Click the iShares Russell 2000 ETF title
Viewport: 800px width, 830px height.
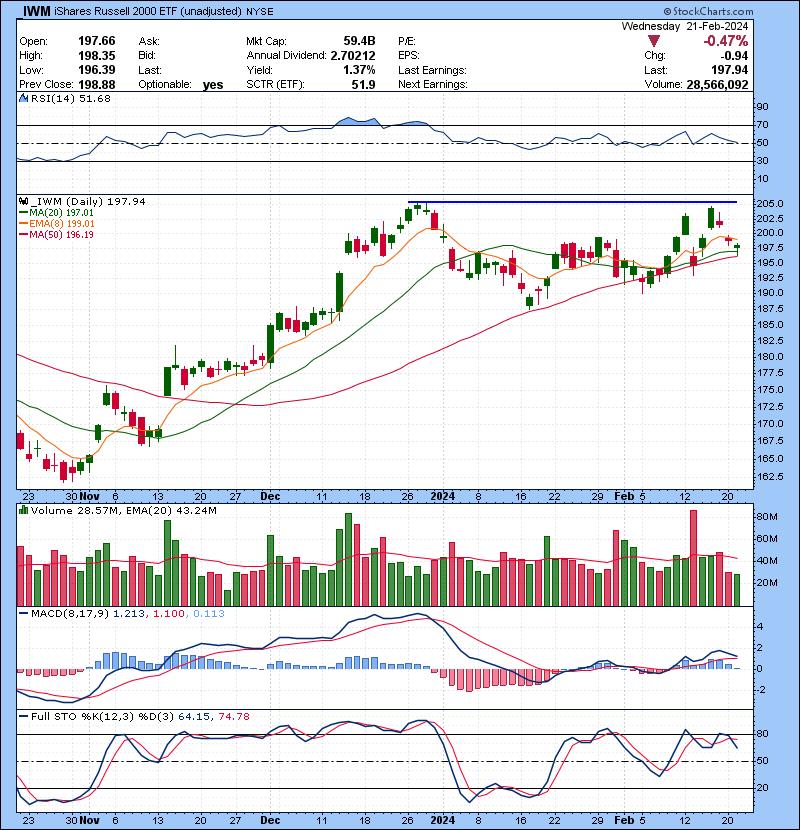pos(148,11)
